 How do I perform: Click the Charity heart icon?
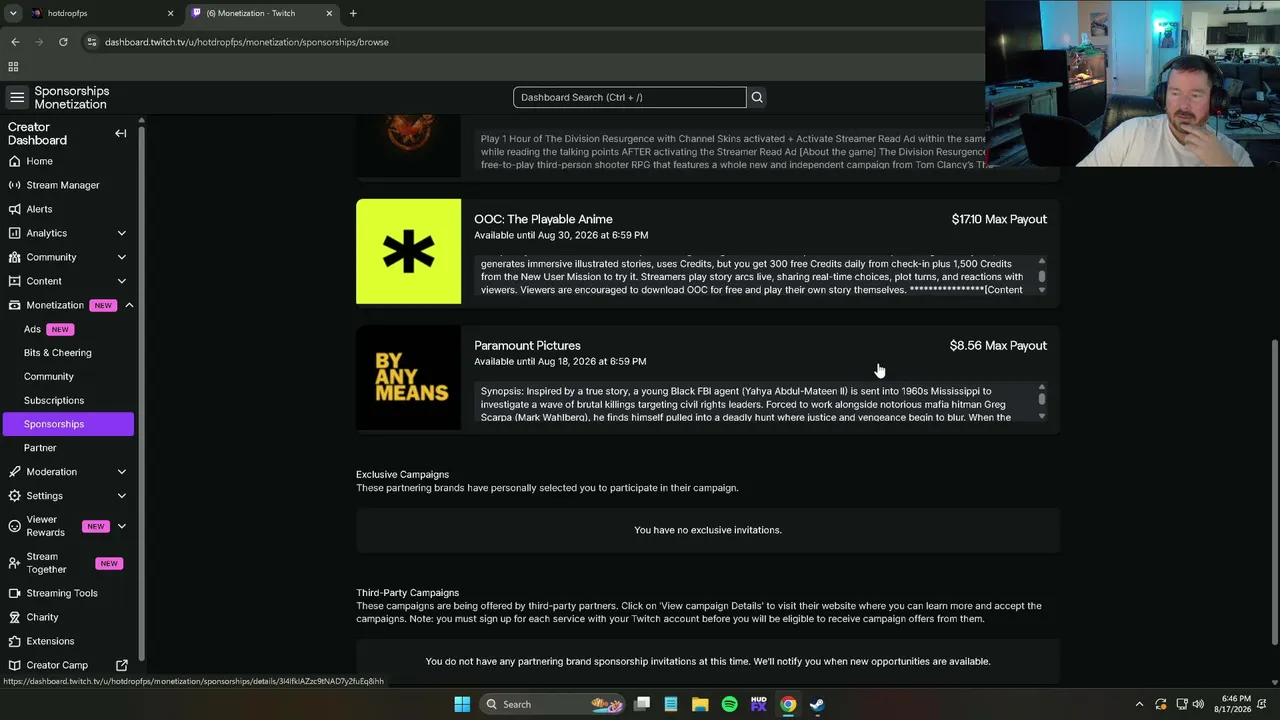(14, 617)
